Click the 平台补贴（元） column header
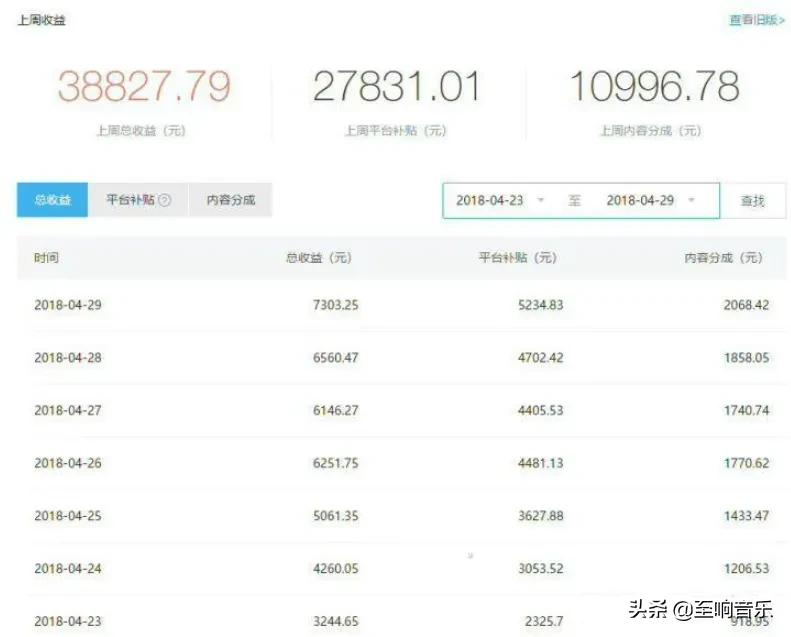 coord(518,258)
